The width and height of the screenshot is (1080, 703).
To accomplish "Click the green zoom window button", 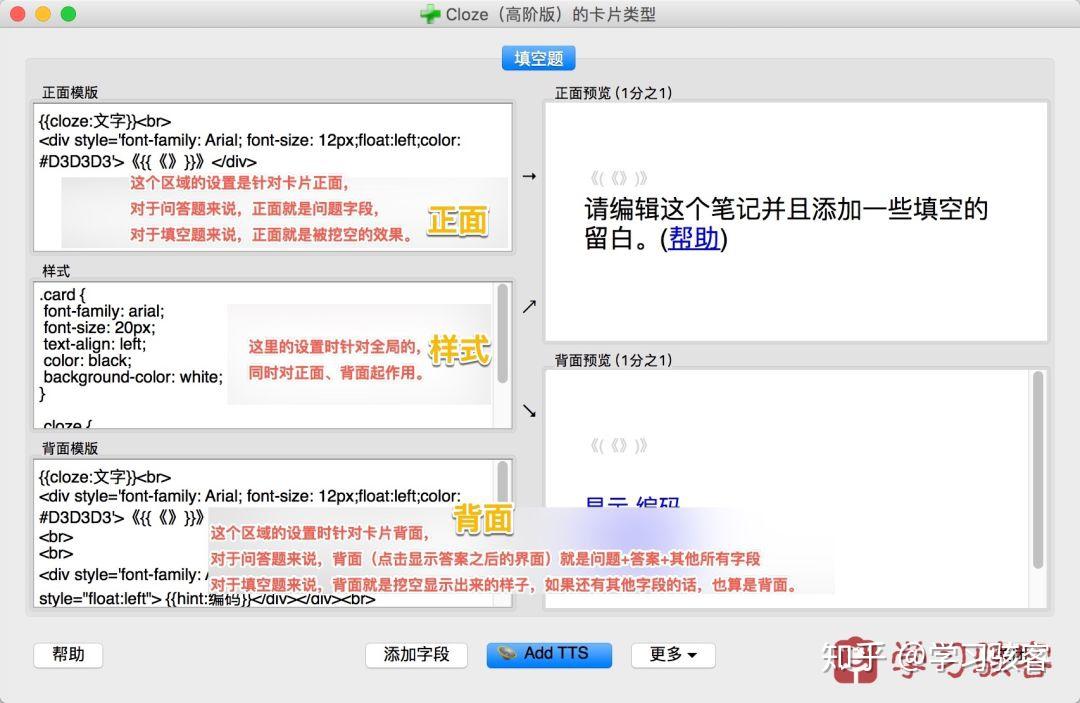I will [68, 14].
